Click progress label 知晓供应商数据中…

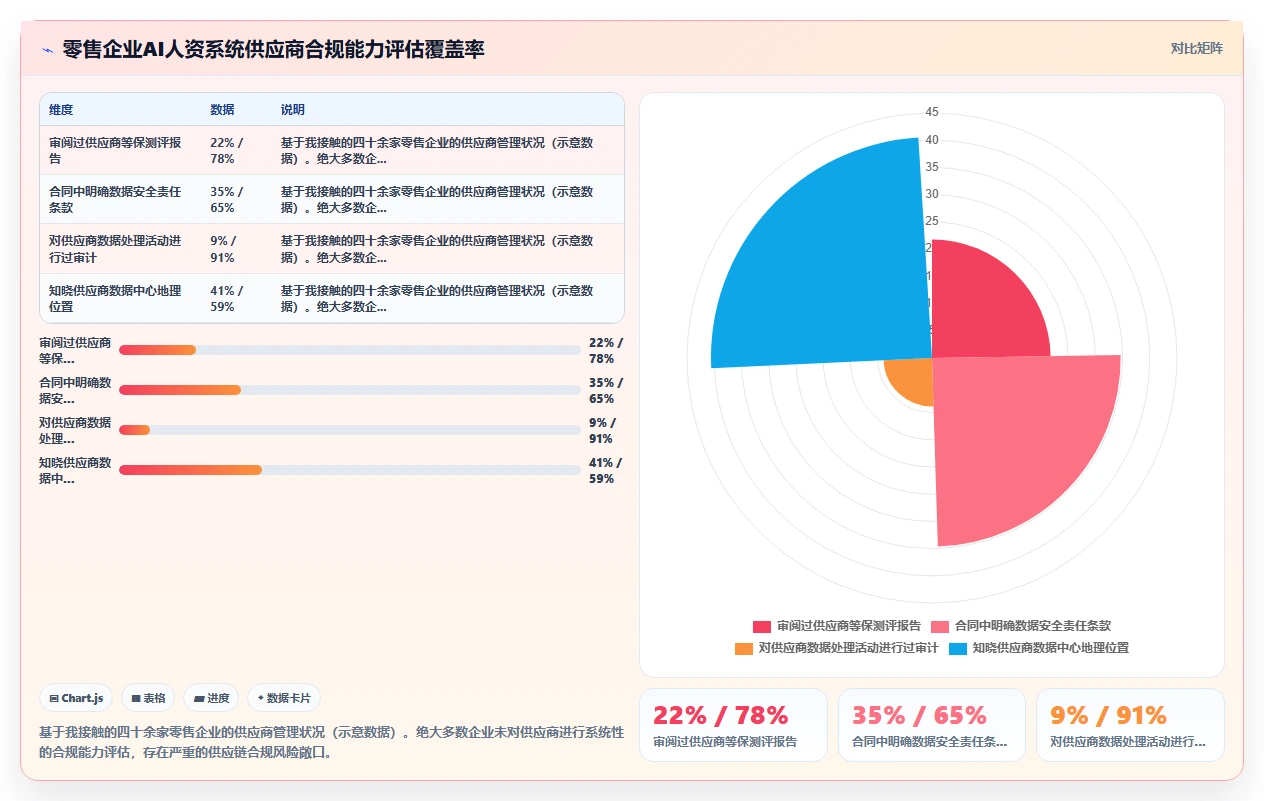(x=75, y=470)
